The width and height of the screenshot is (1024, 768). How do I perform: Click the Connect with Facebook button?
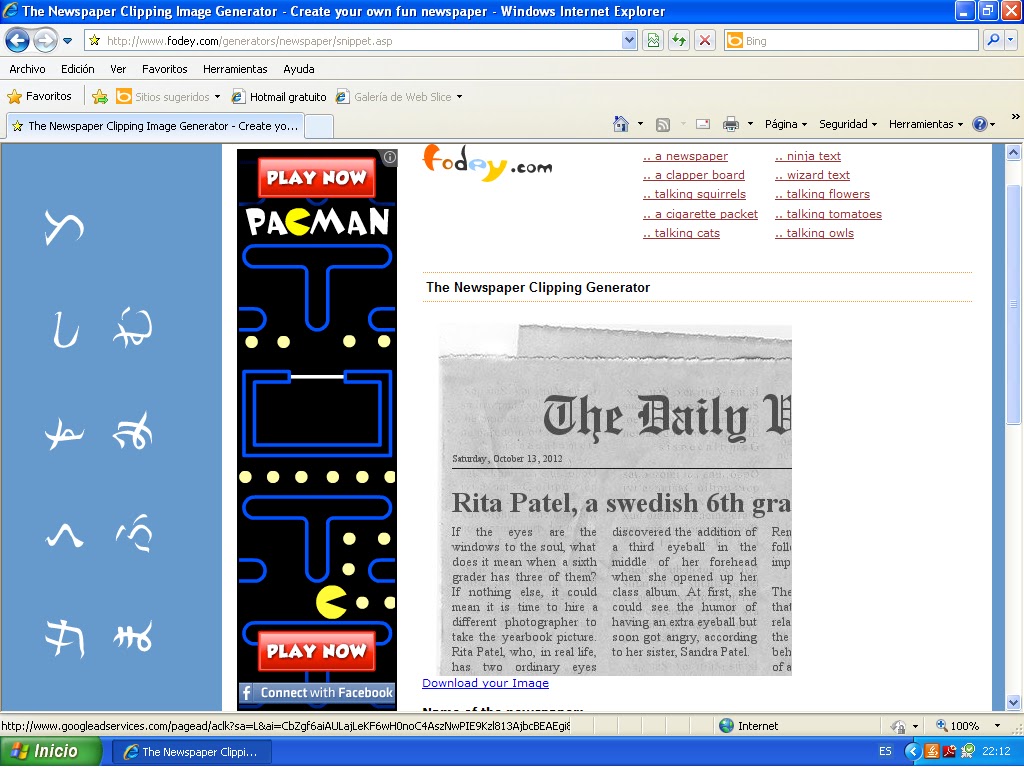317,692
